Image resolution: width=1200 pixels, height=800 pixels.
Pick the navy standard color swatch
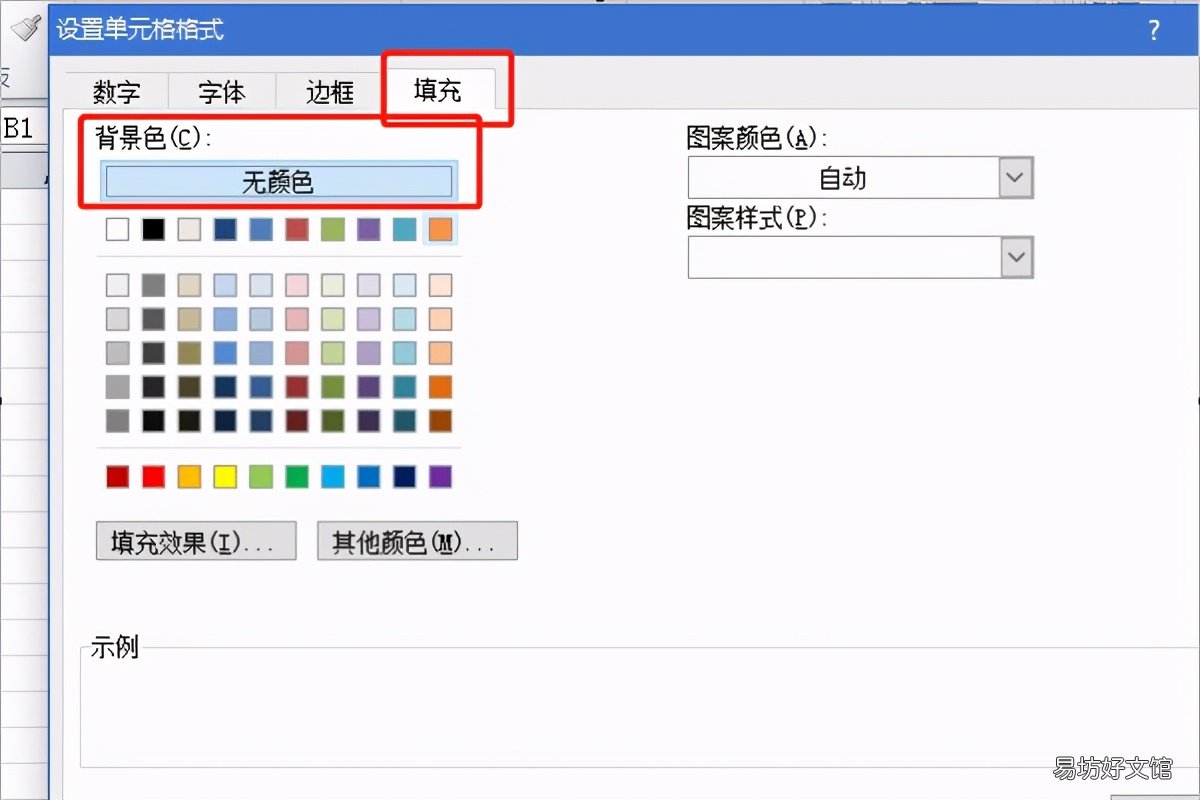tap(405, 477)
